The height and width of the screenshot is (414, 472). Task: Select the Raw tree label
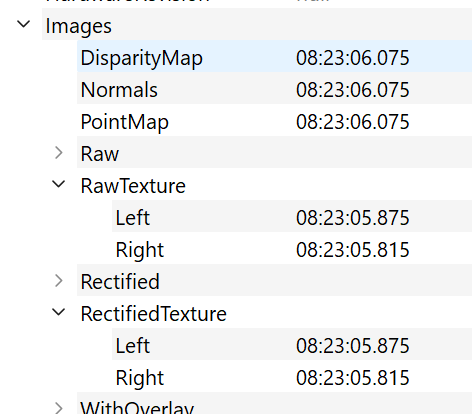tap(100, 154)
